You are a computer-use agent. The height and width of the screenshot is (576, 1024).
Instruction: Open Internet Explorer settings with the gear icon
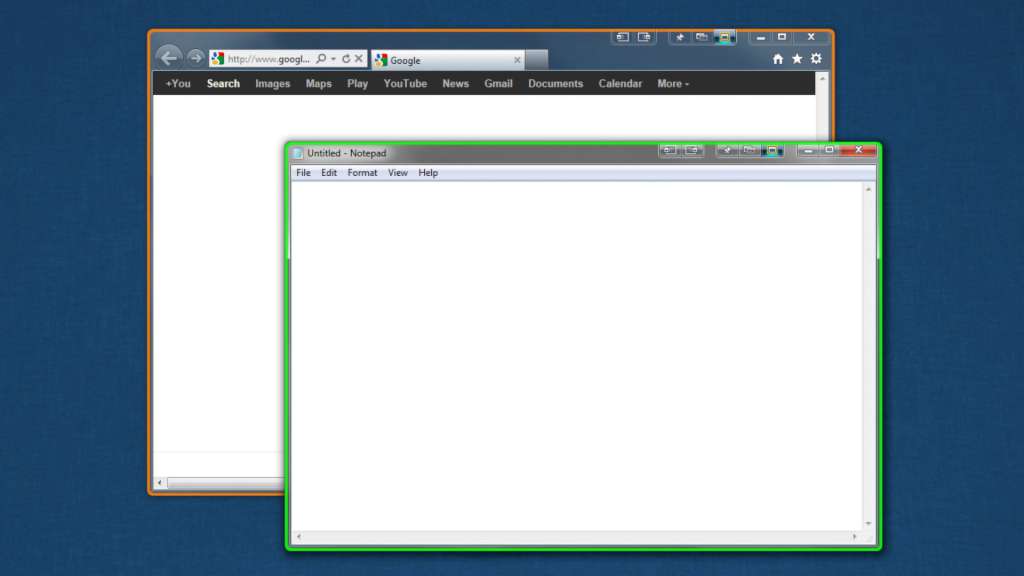pos(816,59)
